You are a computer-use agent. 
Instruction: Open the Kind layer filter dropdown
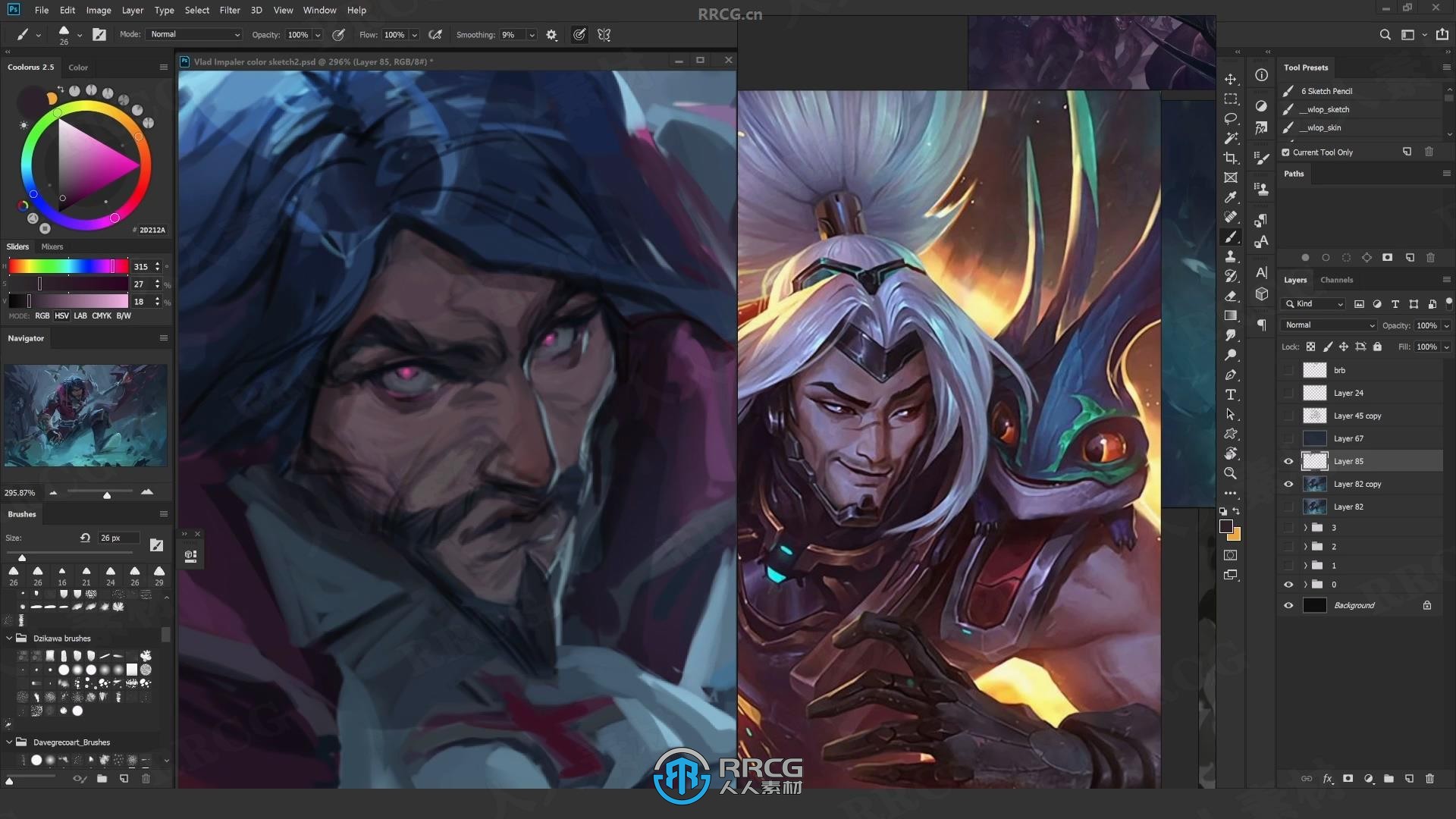[x=1313, y=304]
